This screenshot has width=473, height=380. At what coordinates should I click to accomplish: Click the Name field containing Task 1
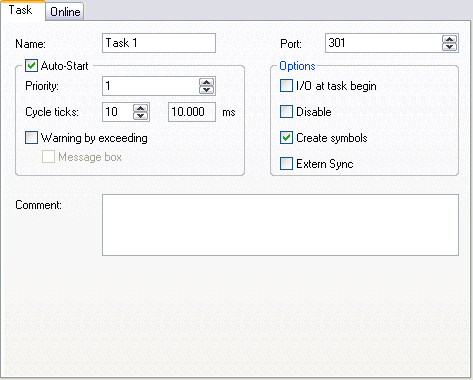click(x=159, y=43)
